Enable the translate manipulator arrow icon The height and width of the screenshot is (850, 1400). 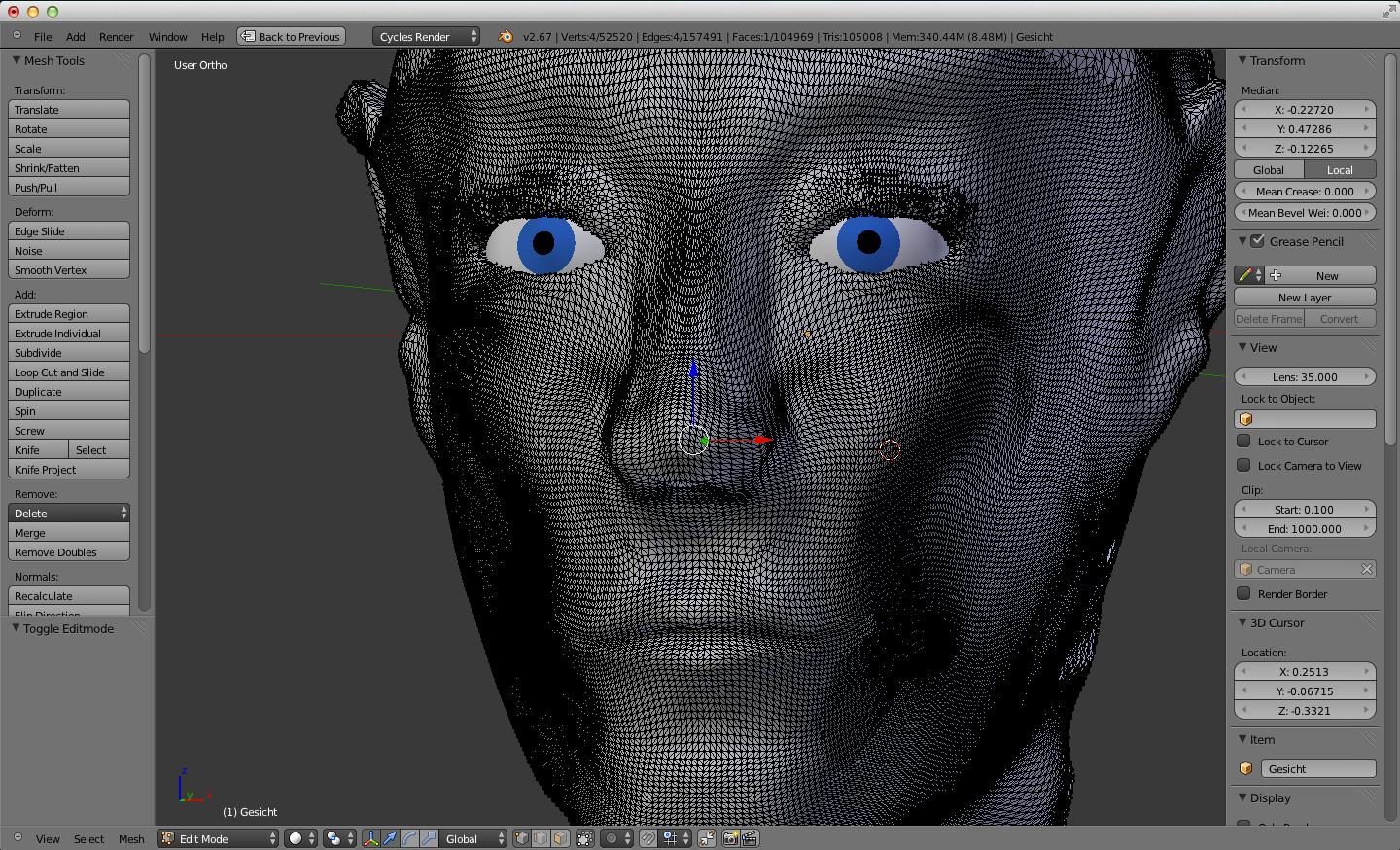click(x=390, y=838)
